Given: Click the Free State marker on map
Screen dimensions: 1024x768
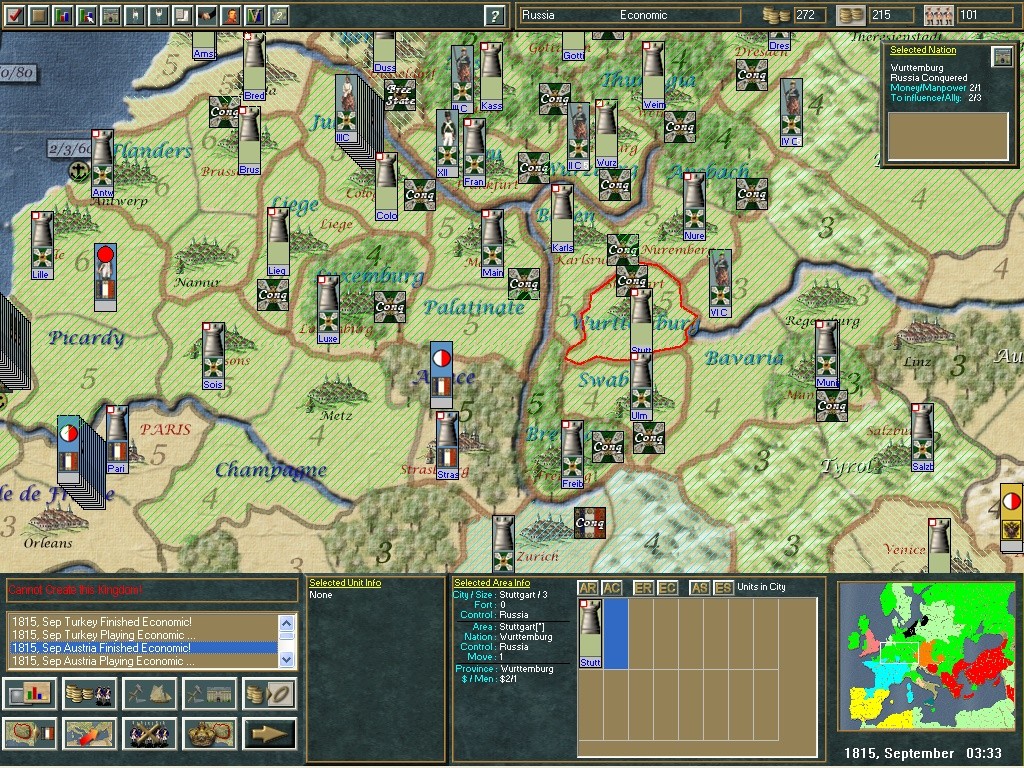Looking at the screenshot, I should (x=400, y=96).
